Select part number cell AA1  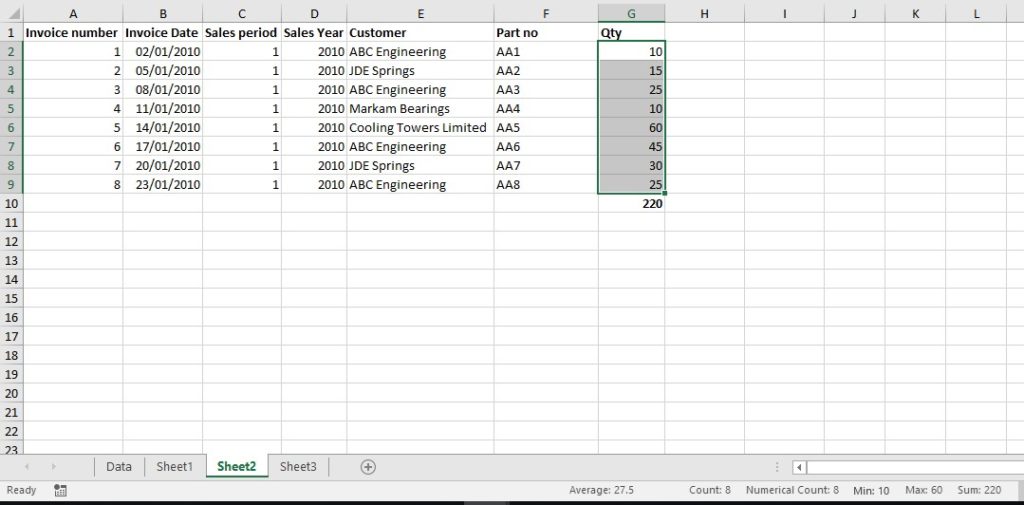pyautogui.click(x=546, y=52)
